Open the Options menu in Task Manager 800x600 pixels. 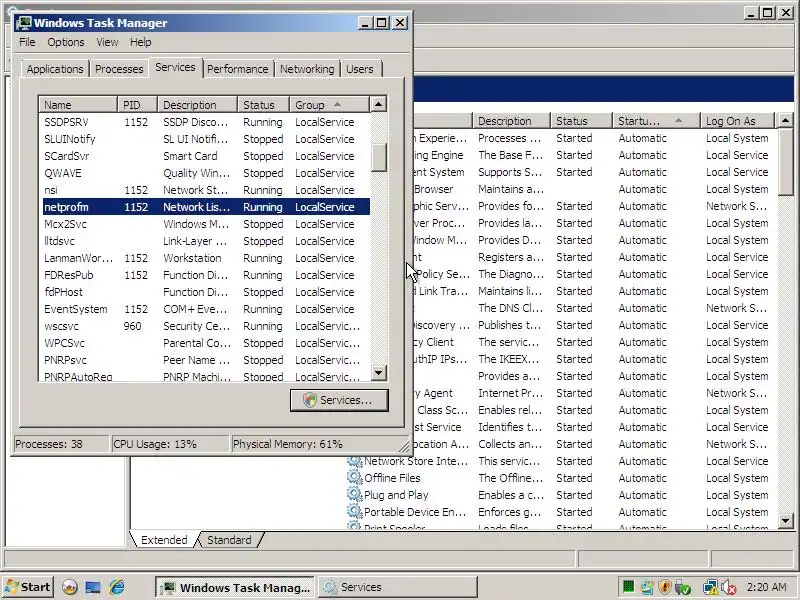click(66, 42)
